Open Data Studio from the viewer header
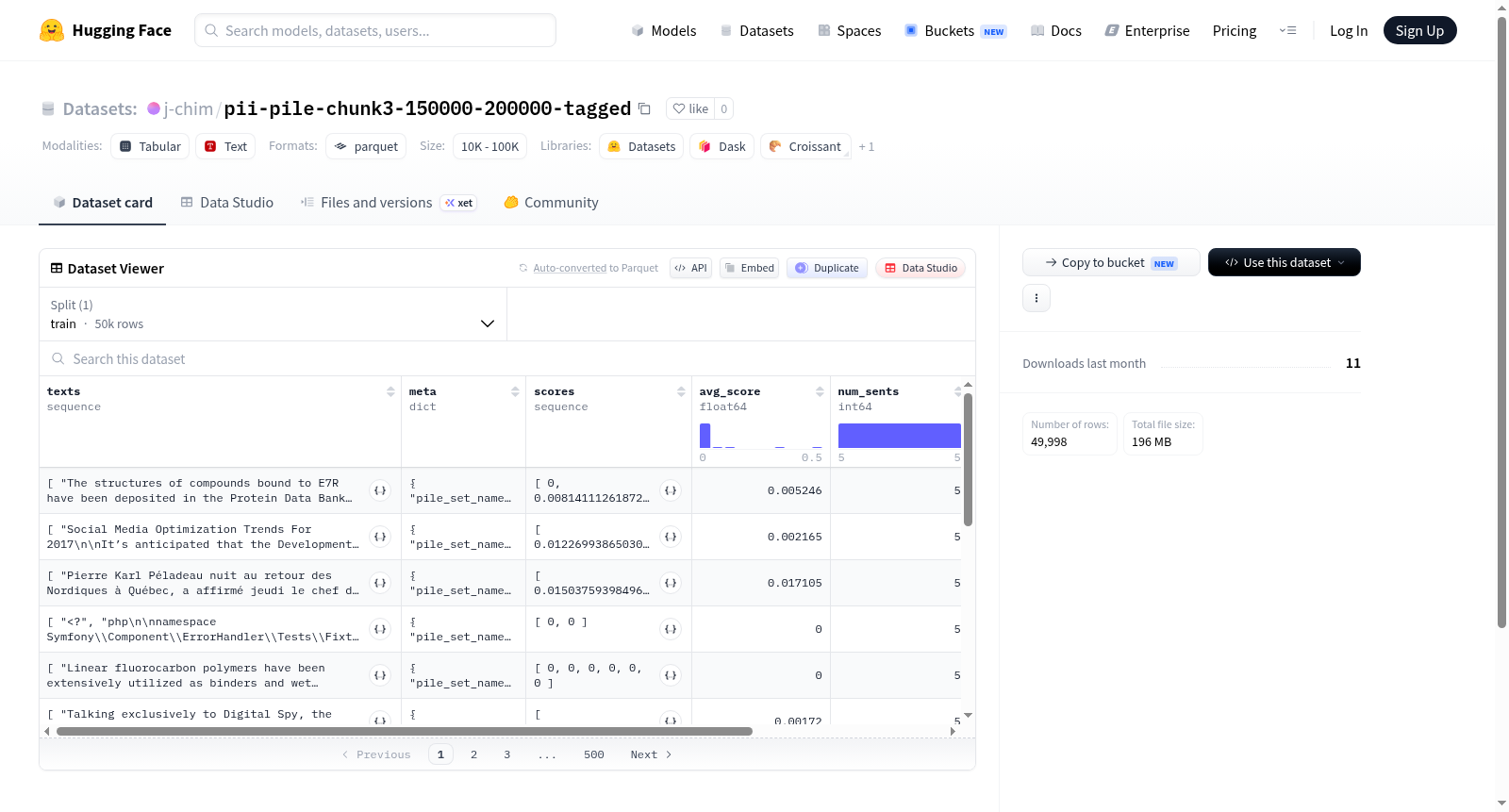 920,268
